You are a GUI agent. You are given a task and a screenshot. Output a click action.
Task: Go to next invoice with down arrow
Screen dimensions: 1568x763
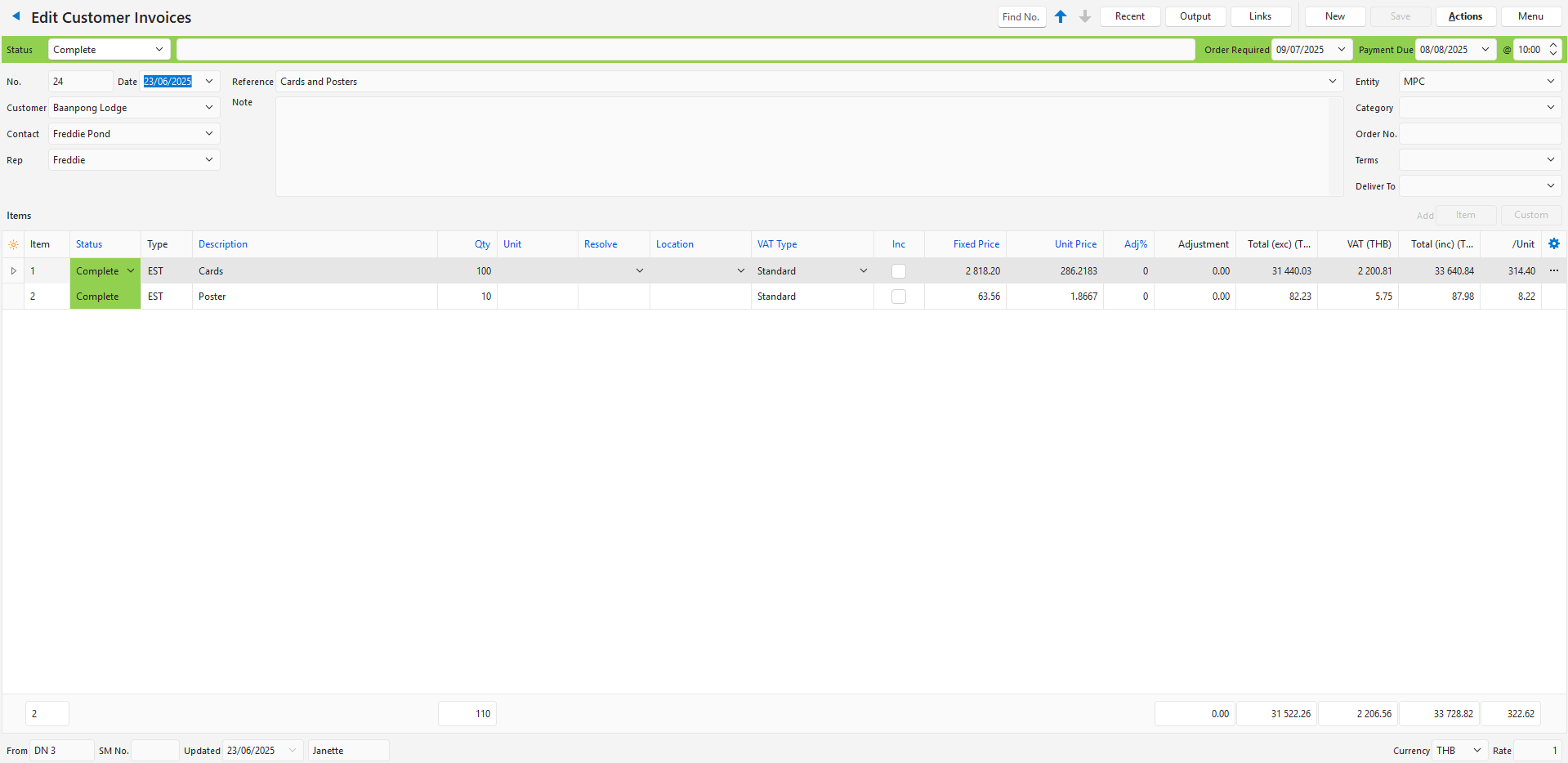(x=1085, y=16)
